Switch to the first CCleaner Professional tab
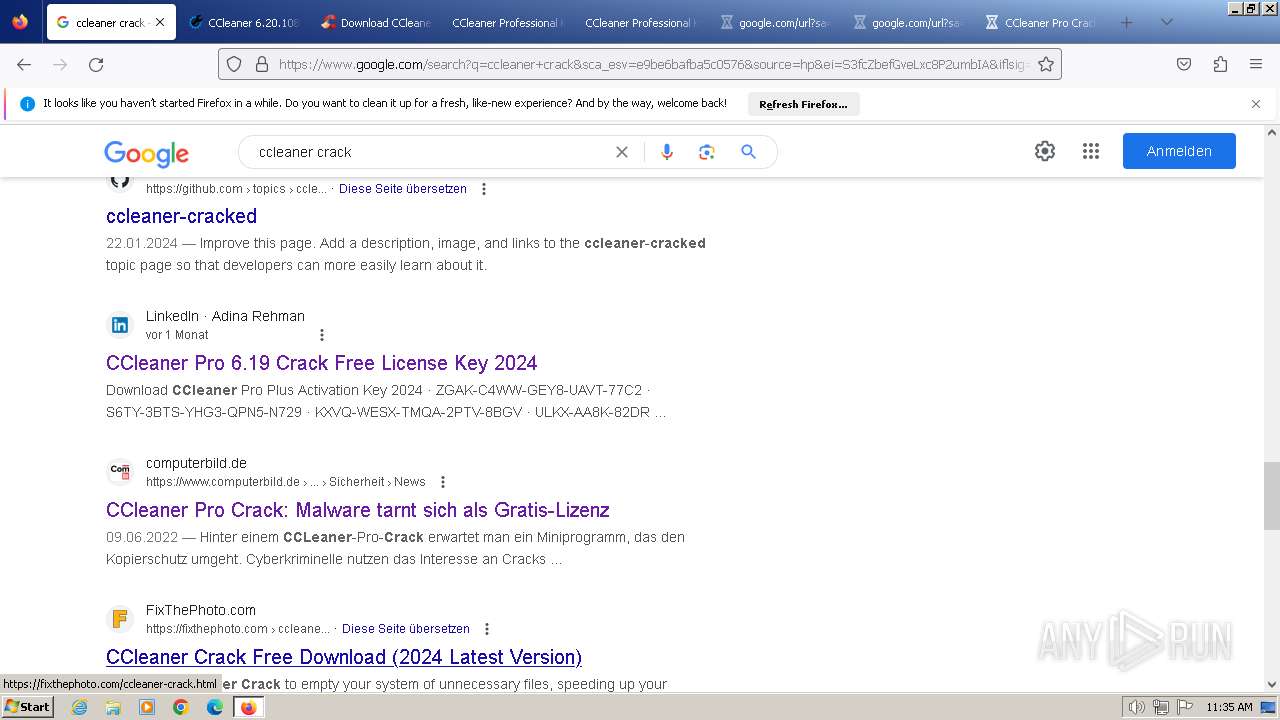Screen dimensions: 1280x720 tap(507, 22)
